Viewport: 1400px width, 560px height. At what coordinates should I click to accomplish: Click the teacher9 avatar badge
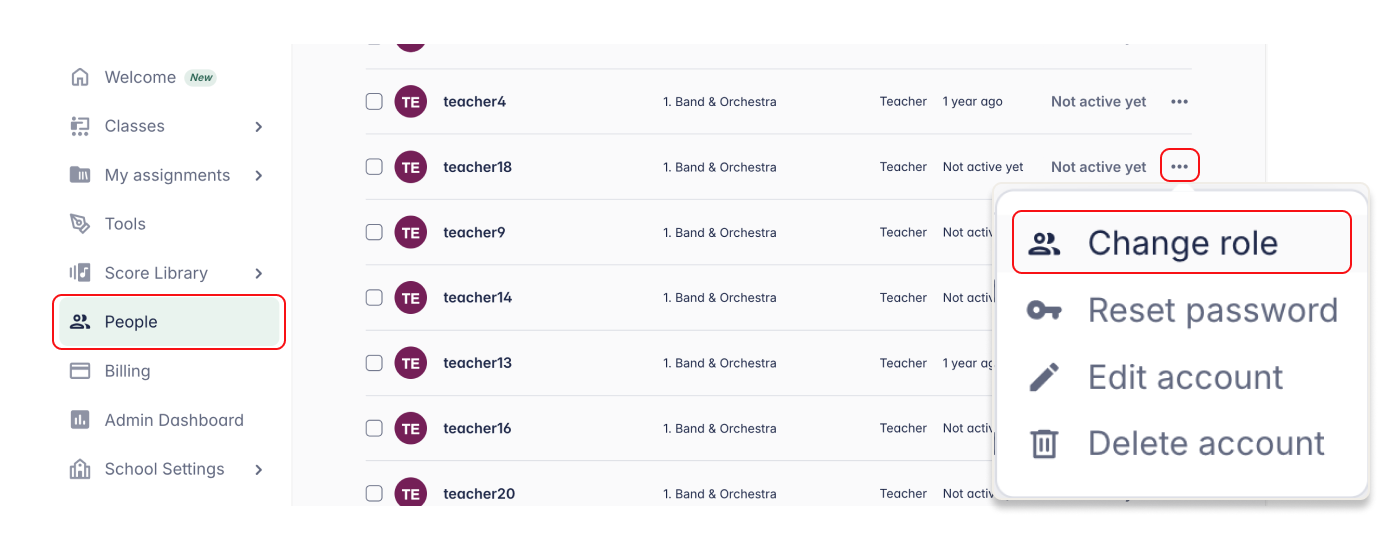pos(410,233)
